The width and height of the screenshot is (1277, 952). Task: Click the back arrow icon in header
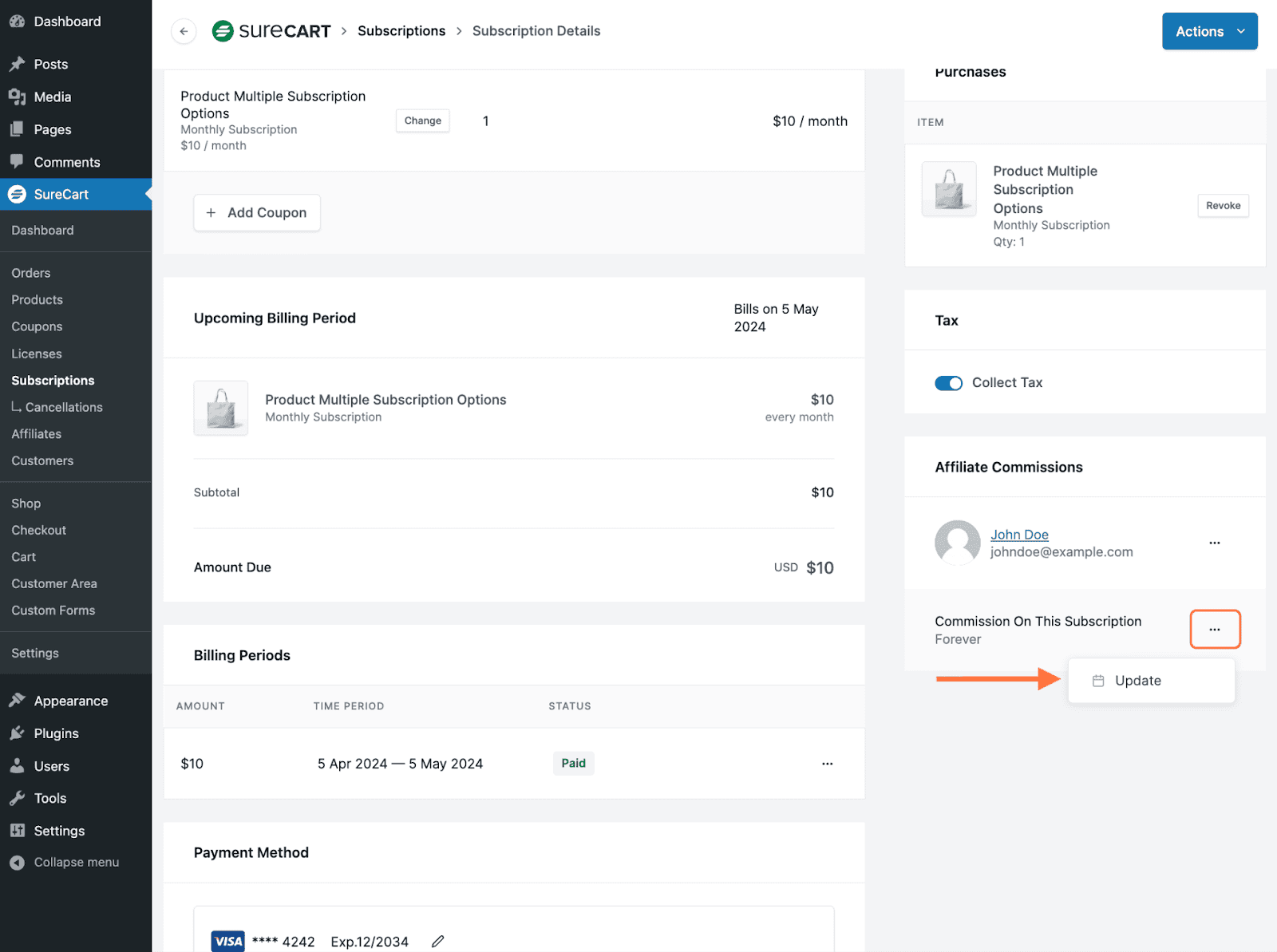point(184,31)
